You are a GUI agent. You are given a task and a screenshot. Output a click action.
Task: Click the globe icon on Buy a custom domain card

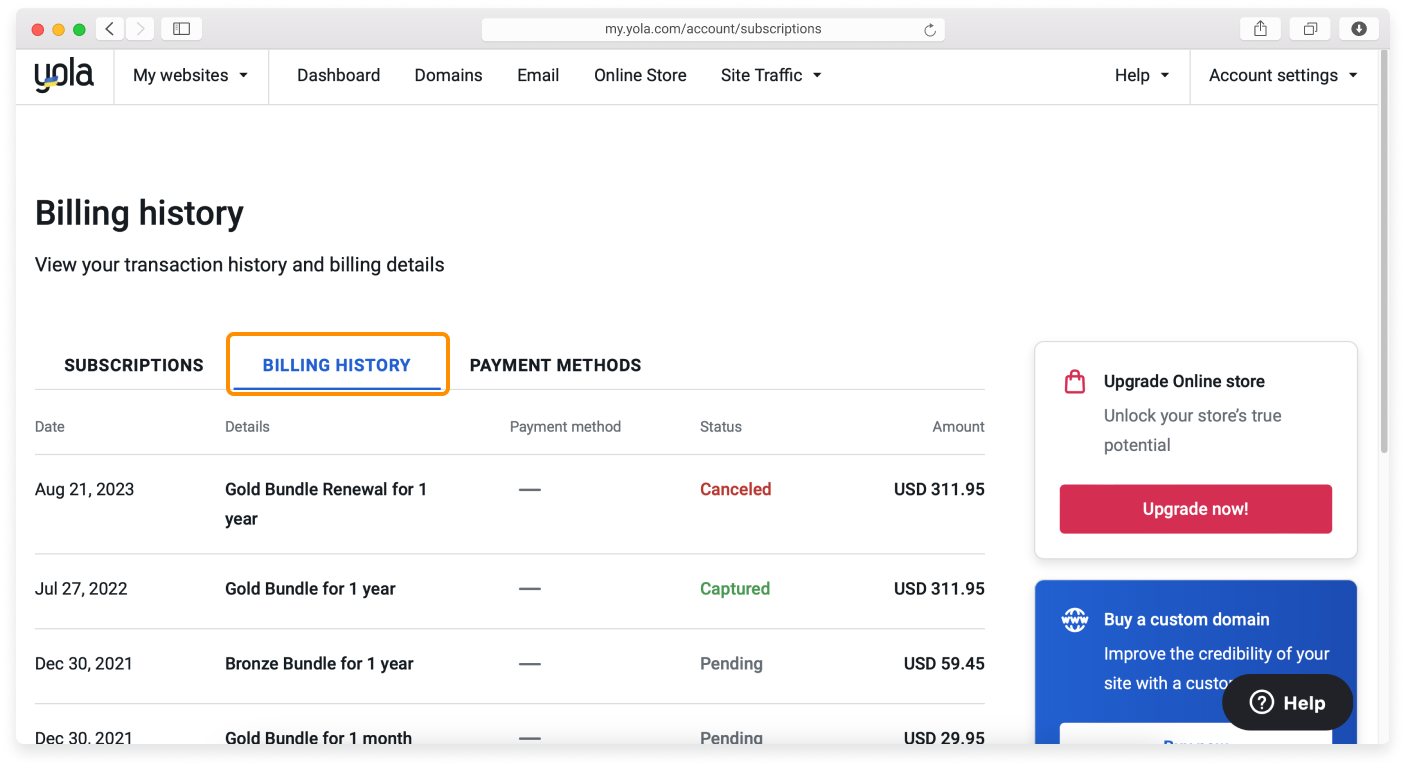1074,619
